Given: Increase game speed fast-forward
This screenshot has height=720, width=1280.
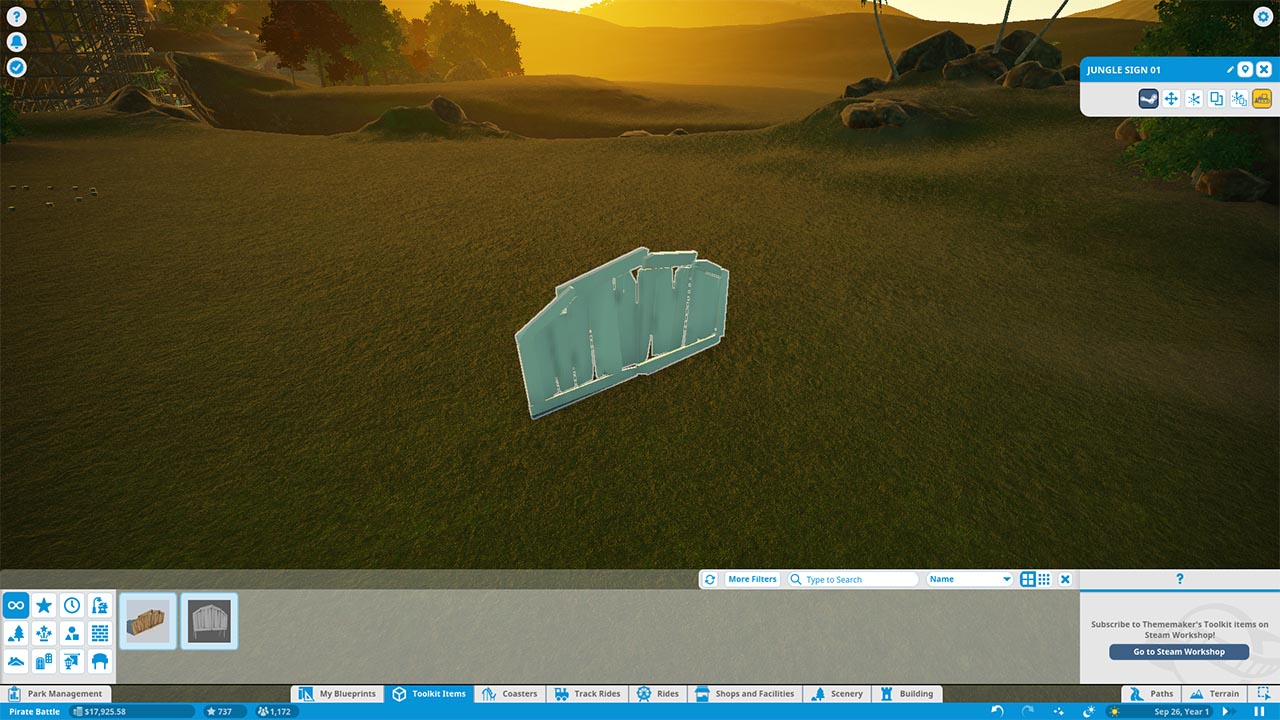Looking at the screenshot, I should (1226, 712).
